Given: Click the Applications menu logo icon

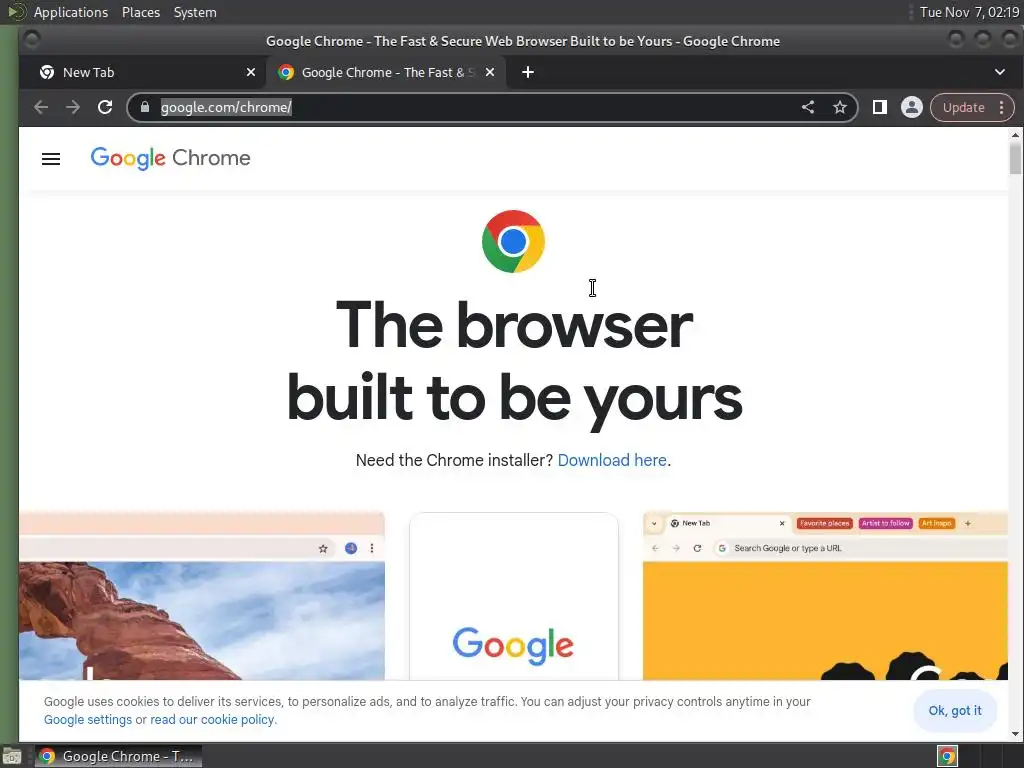Looking at the screenshot, I should [x=16, y=12].
